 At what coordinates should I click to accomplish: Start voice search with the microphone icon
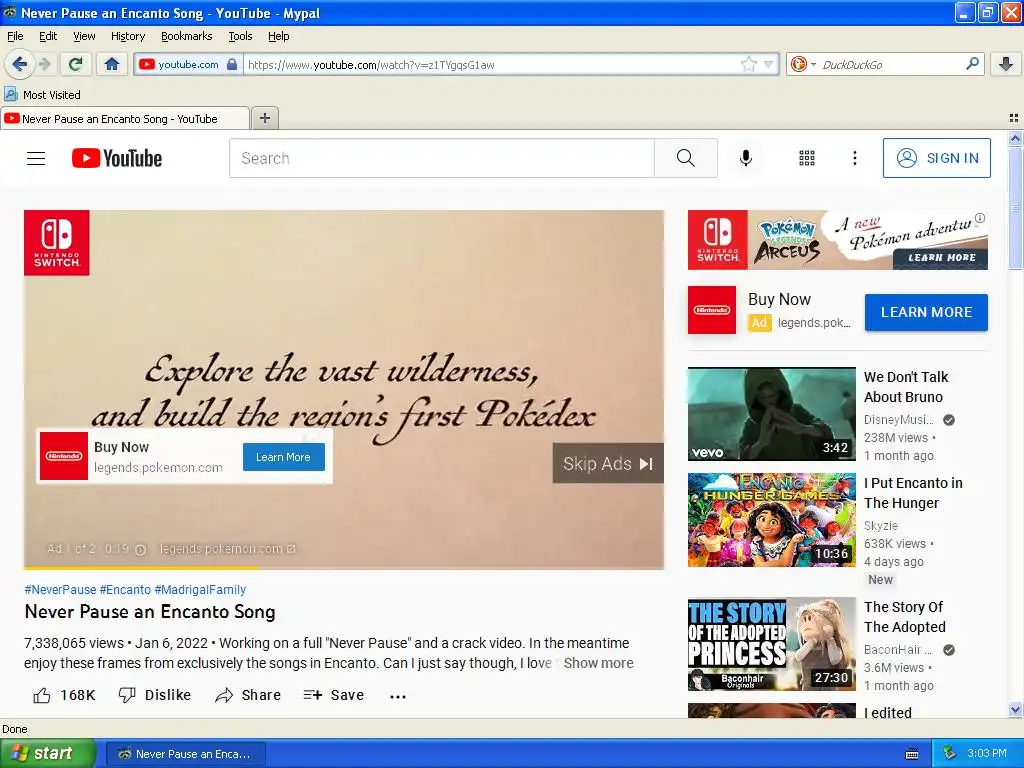pos(746,158)
